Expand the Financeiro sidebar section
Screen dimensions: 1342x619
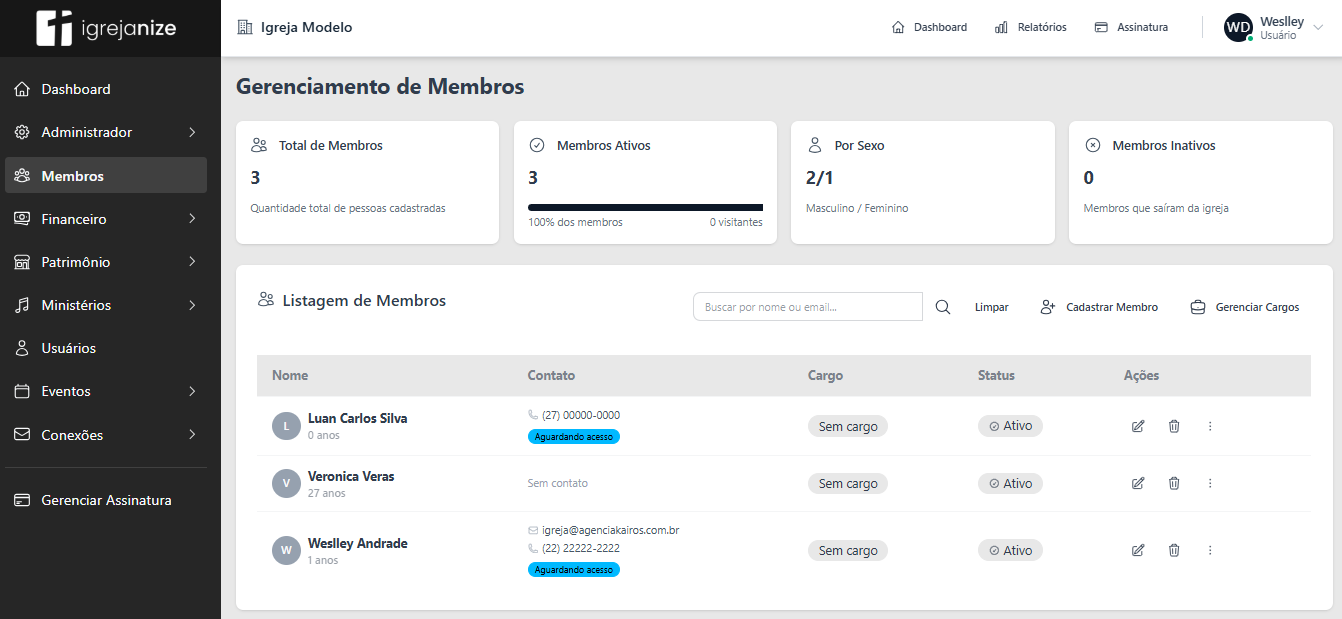(77, 218)
